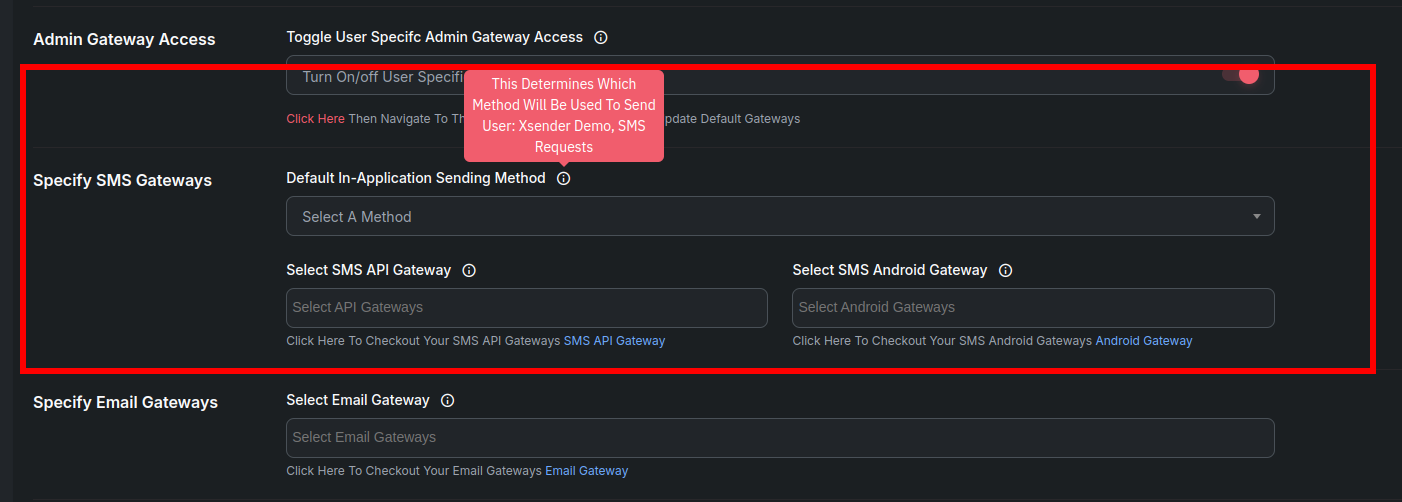The width and height of the screenshot is (1402, 502).
Task: Open the Select A Method dropdown
Action: 780,216
